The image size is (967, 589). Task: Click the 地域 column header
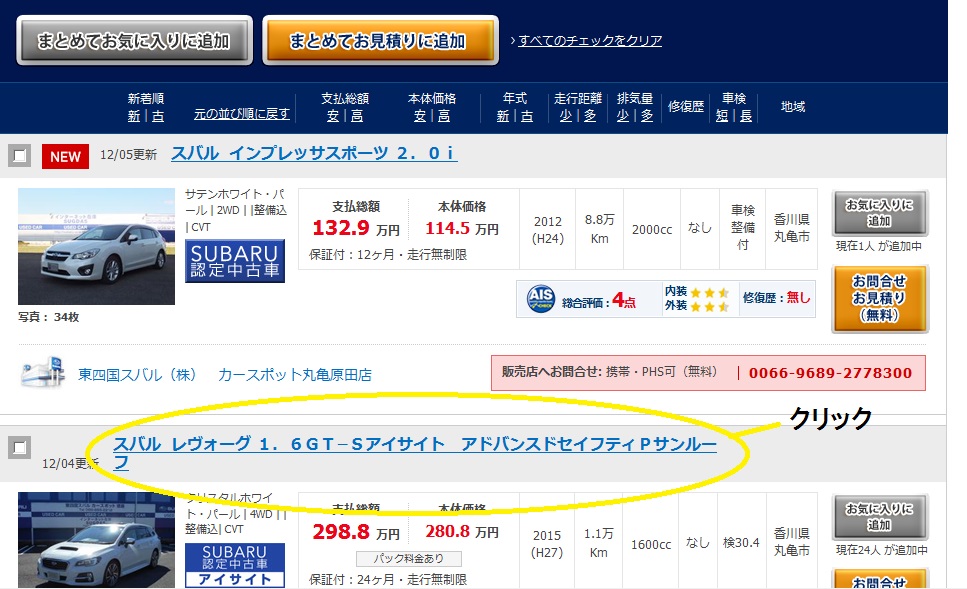pyautogui.click(x=793, y=107)
